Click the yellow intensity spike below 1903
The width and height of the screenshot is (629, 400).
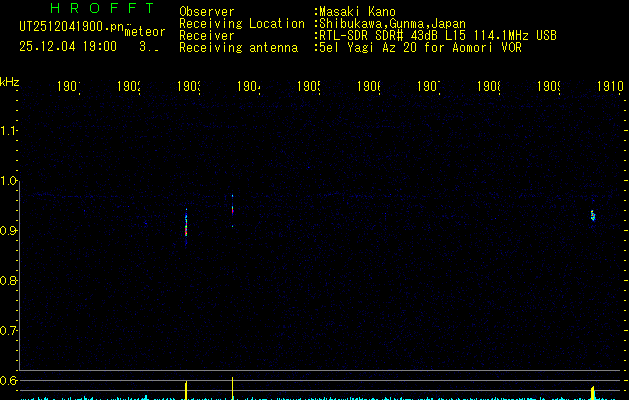click(186, 390)
